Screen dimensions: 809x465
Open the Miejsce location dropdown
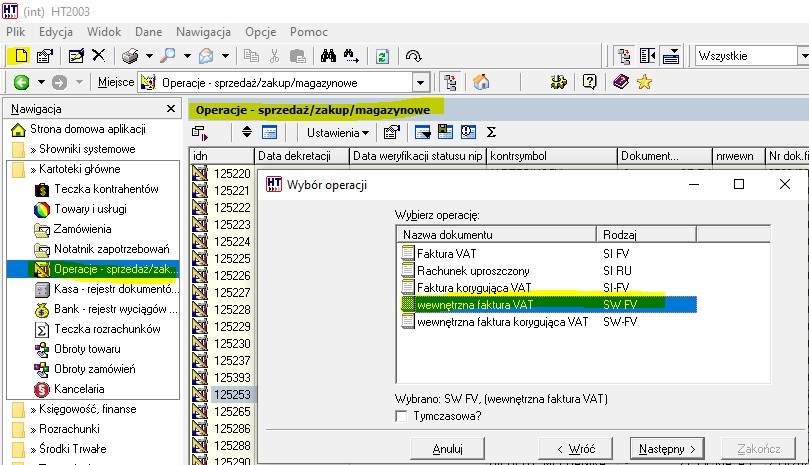coord(420,83)
